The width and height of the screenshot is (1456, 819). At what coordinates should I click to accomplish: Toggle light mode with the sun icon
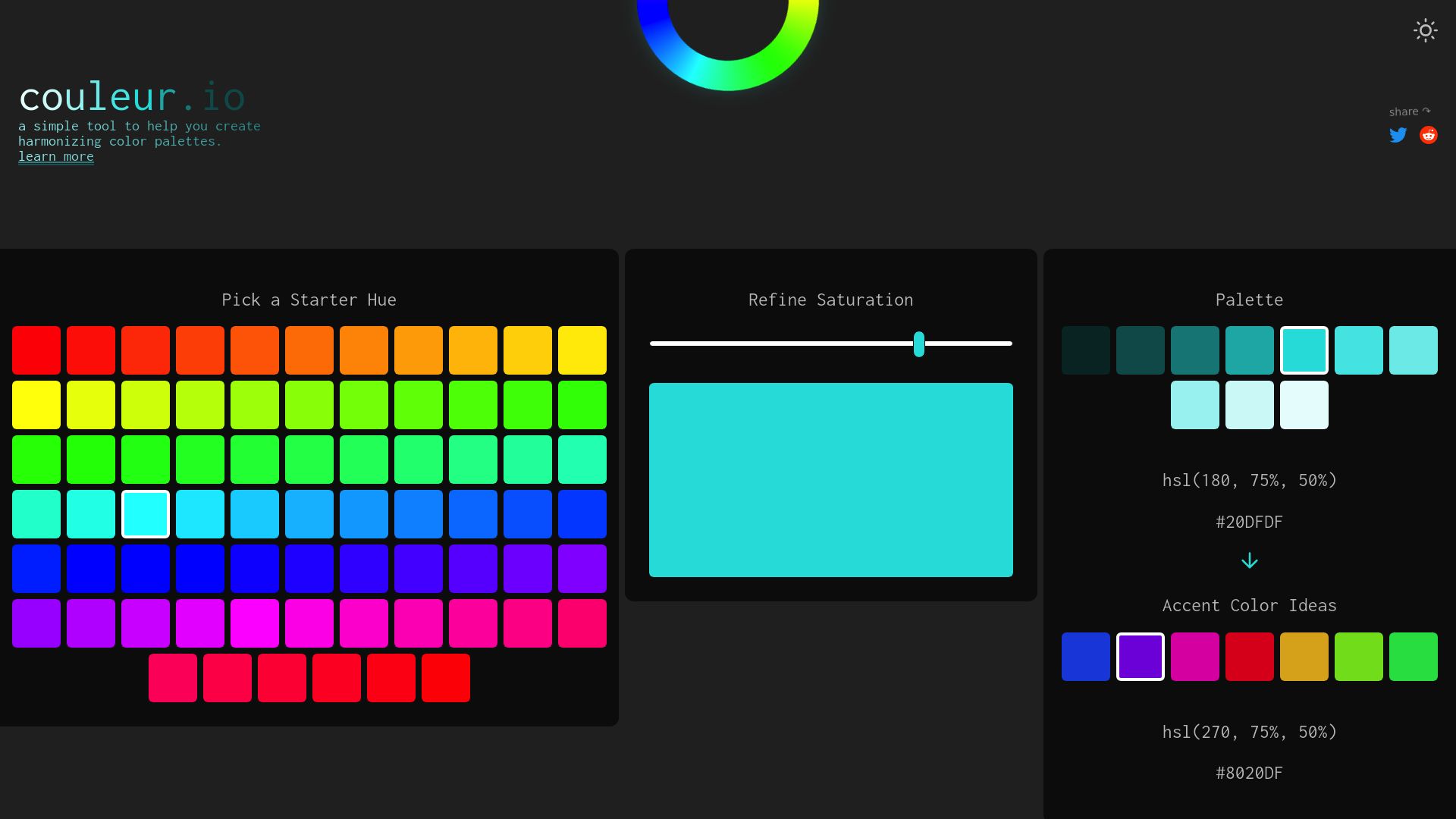(1426, 30)
